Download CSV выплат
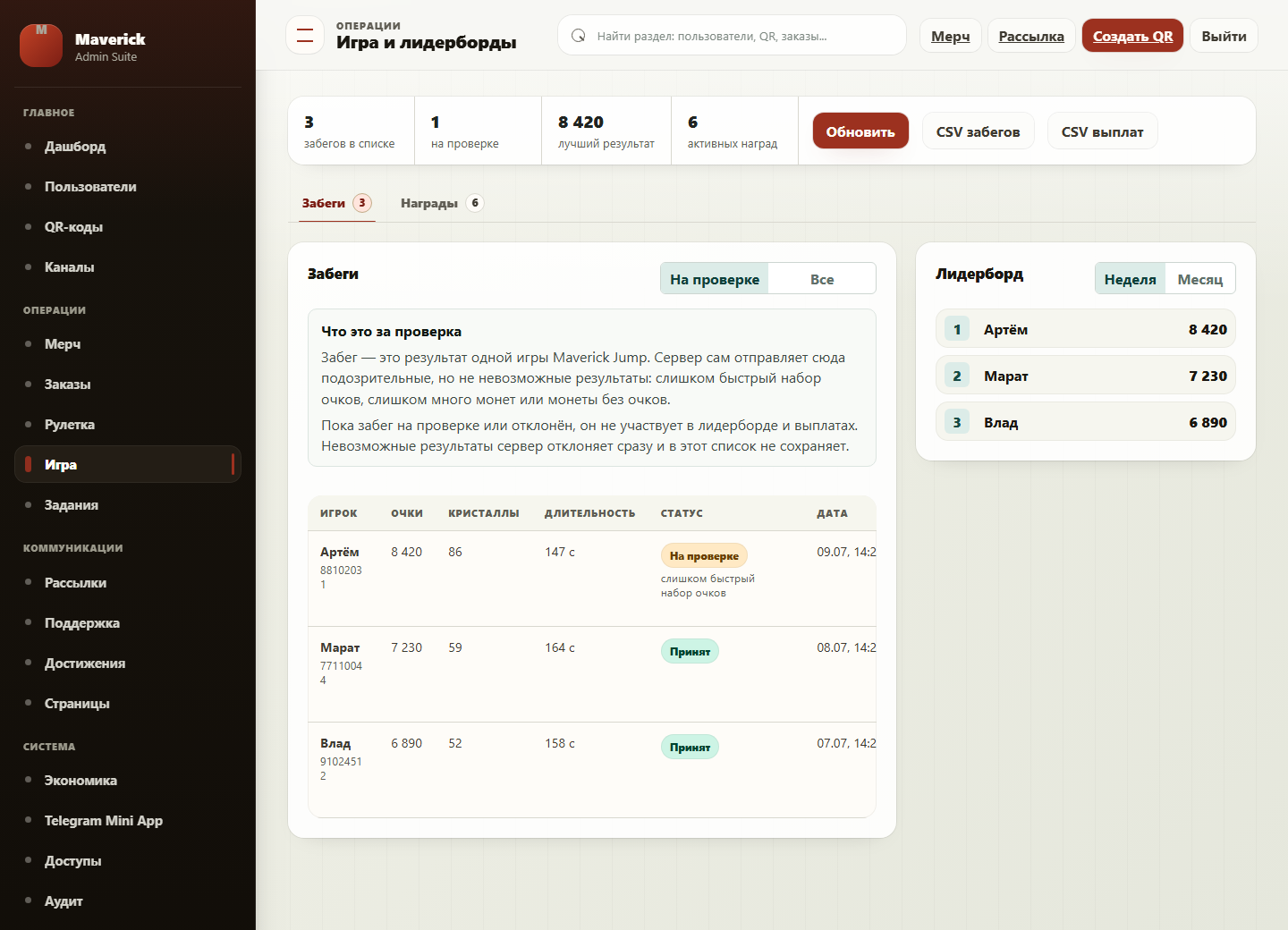 tap(1103, 131)
